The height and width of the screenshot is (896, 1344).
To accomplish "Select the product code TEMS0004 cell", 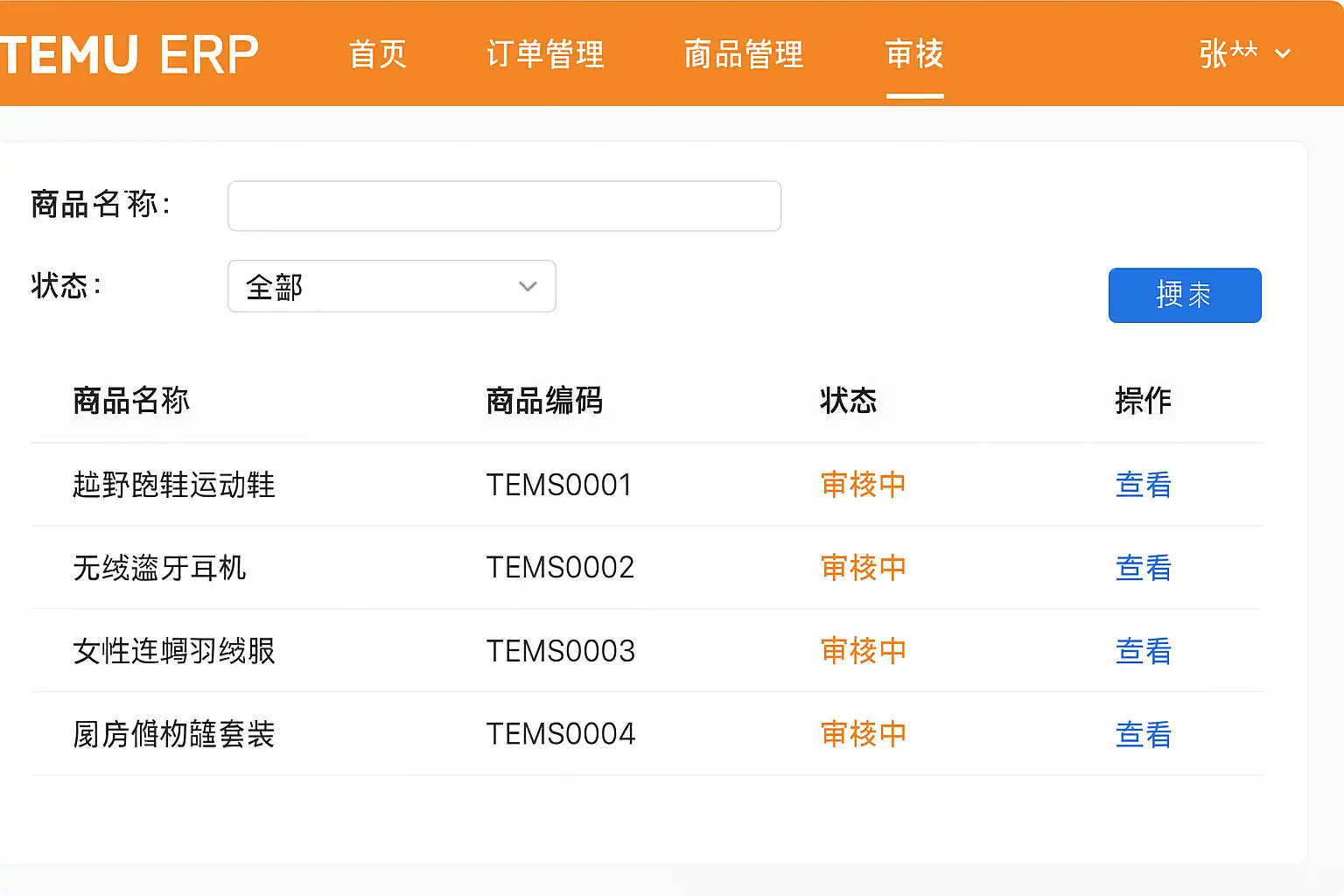I will click(x=560, y=734).
